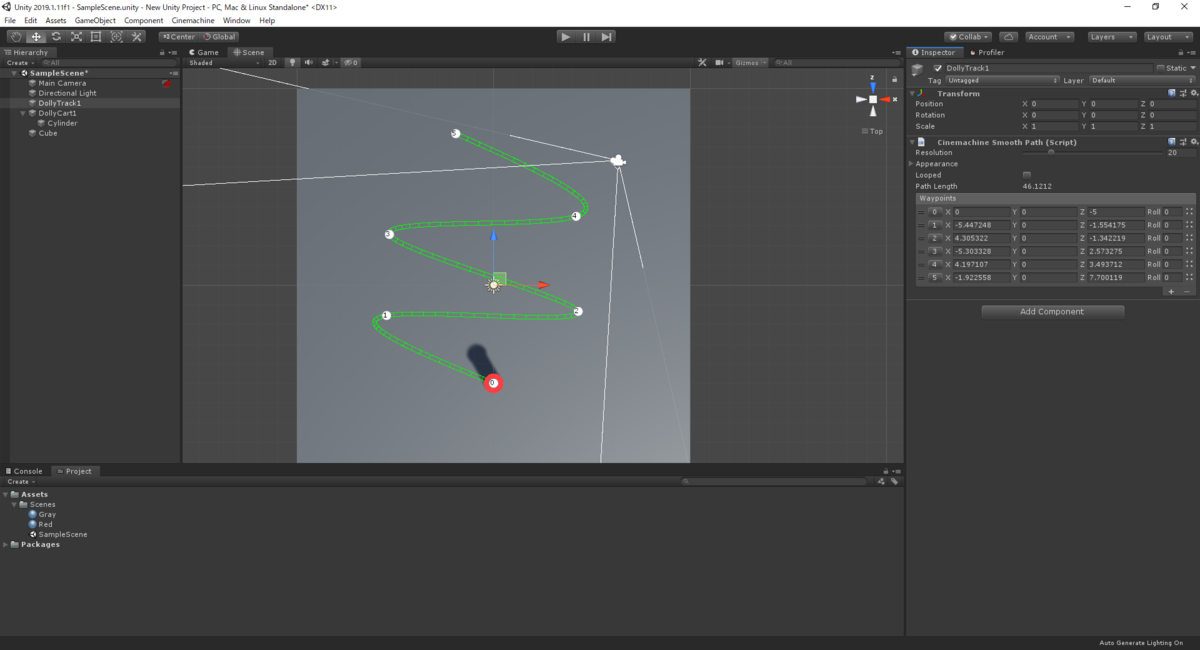Screen dimensions: 1200x650
Task: Open the Gizmos dropdown
Action: pos(749,62)
